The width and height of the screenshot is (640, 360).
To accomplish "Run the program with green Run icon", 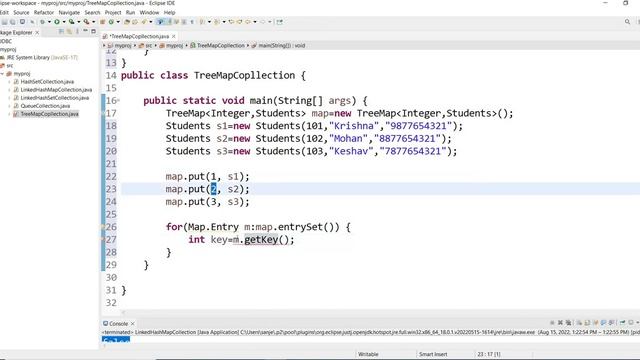I will click(x=57, y=22).
